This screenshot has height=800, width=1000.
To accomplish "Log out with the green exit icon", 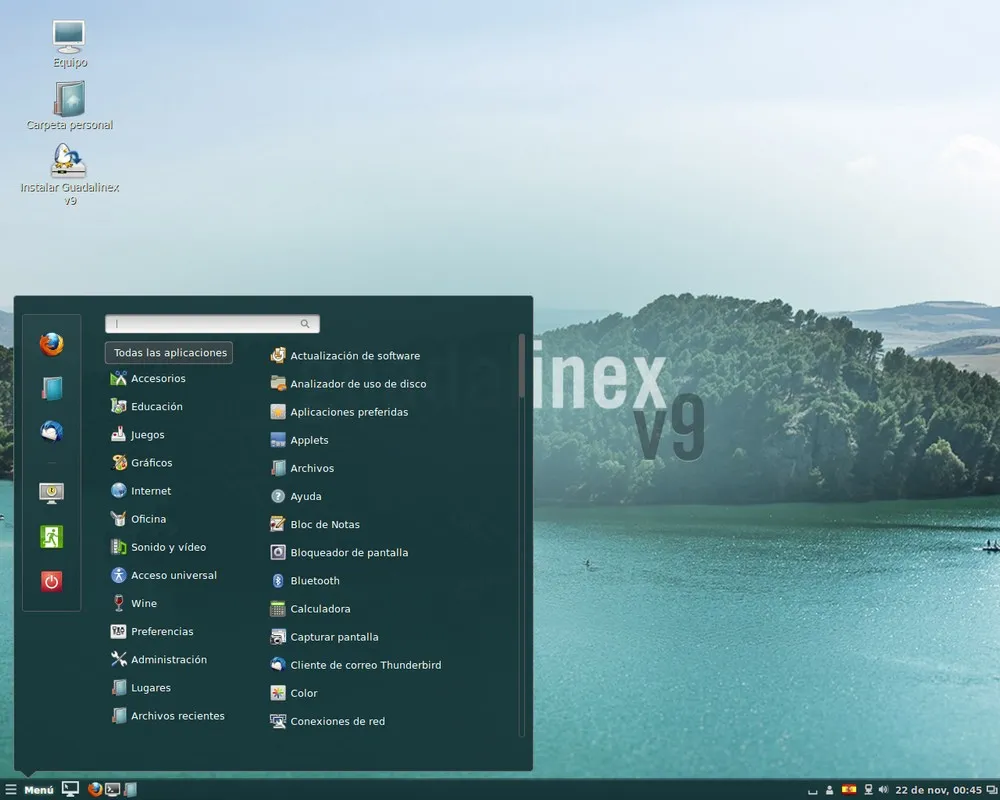I will tap(51, 537).
